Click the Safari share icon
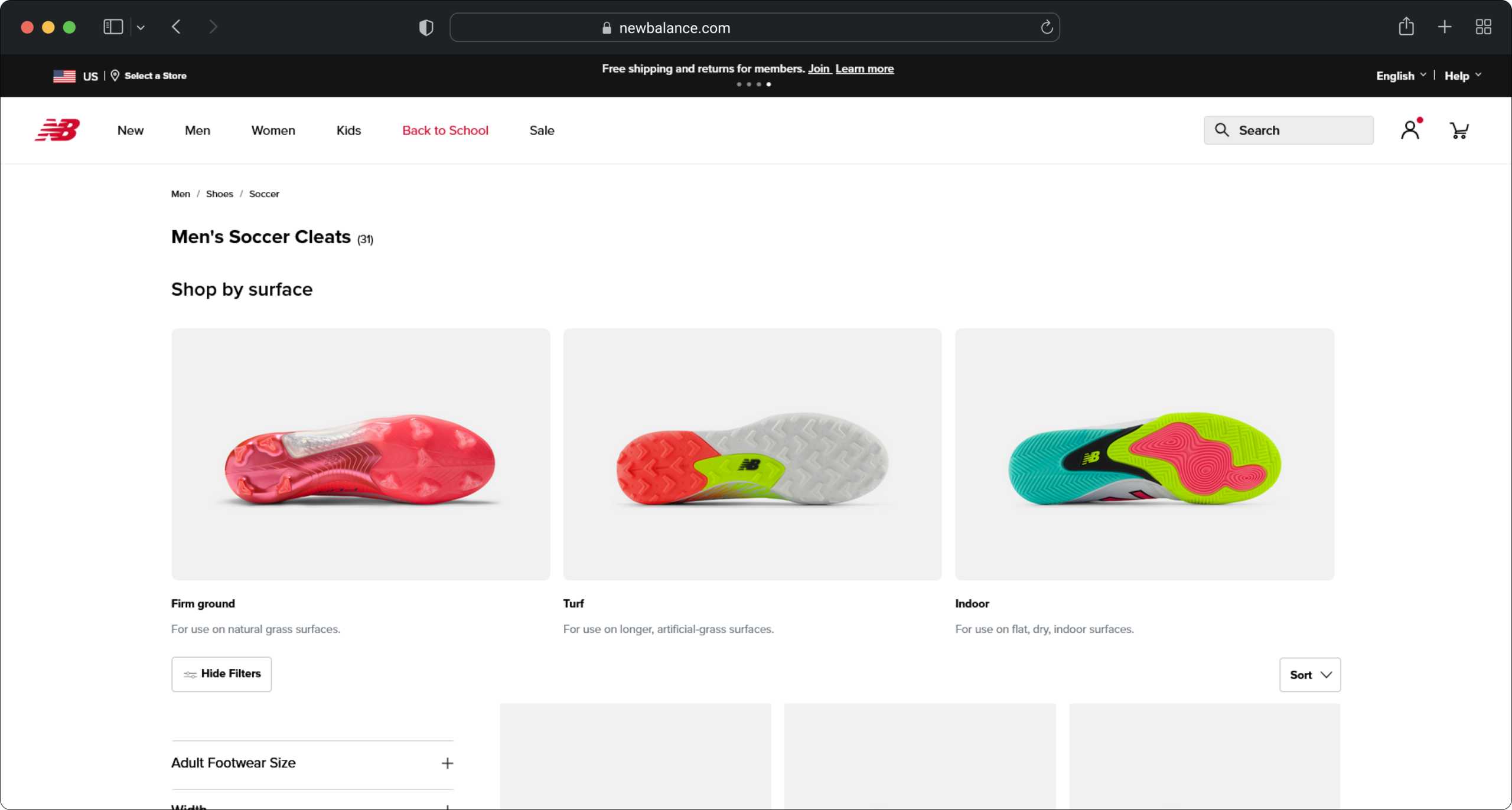Viewport: 1512px width, 810px height. click(1406, 27)
